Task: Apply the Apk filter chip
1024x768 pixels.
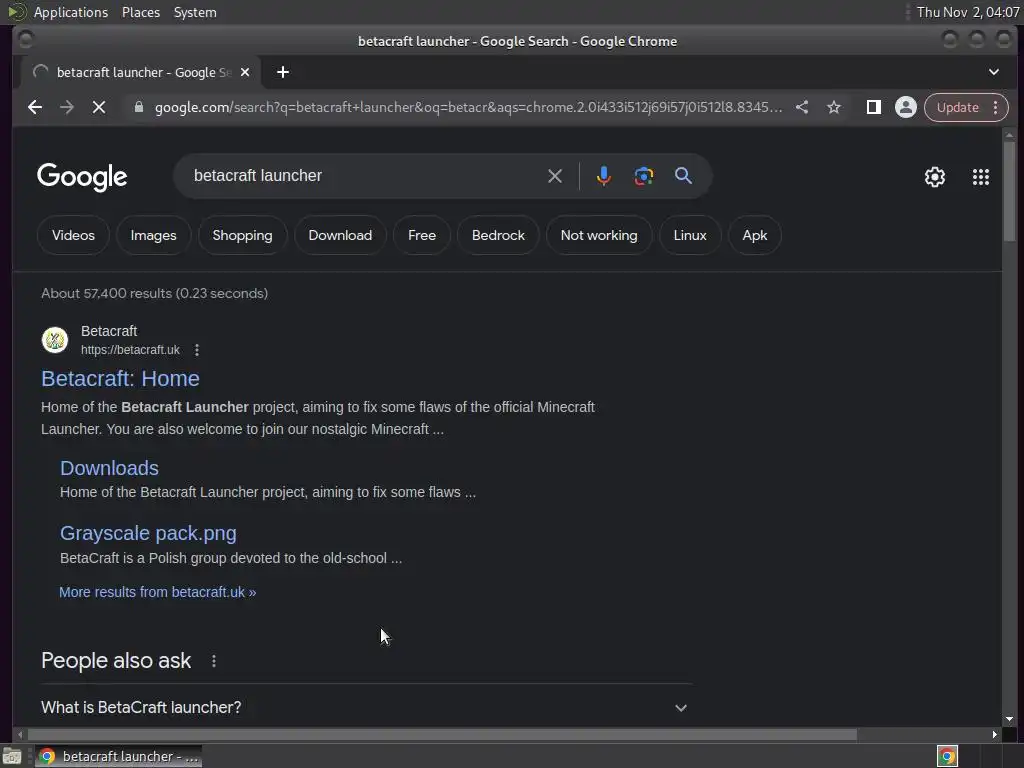Action: (x=755, y=235)
